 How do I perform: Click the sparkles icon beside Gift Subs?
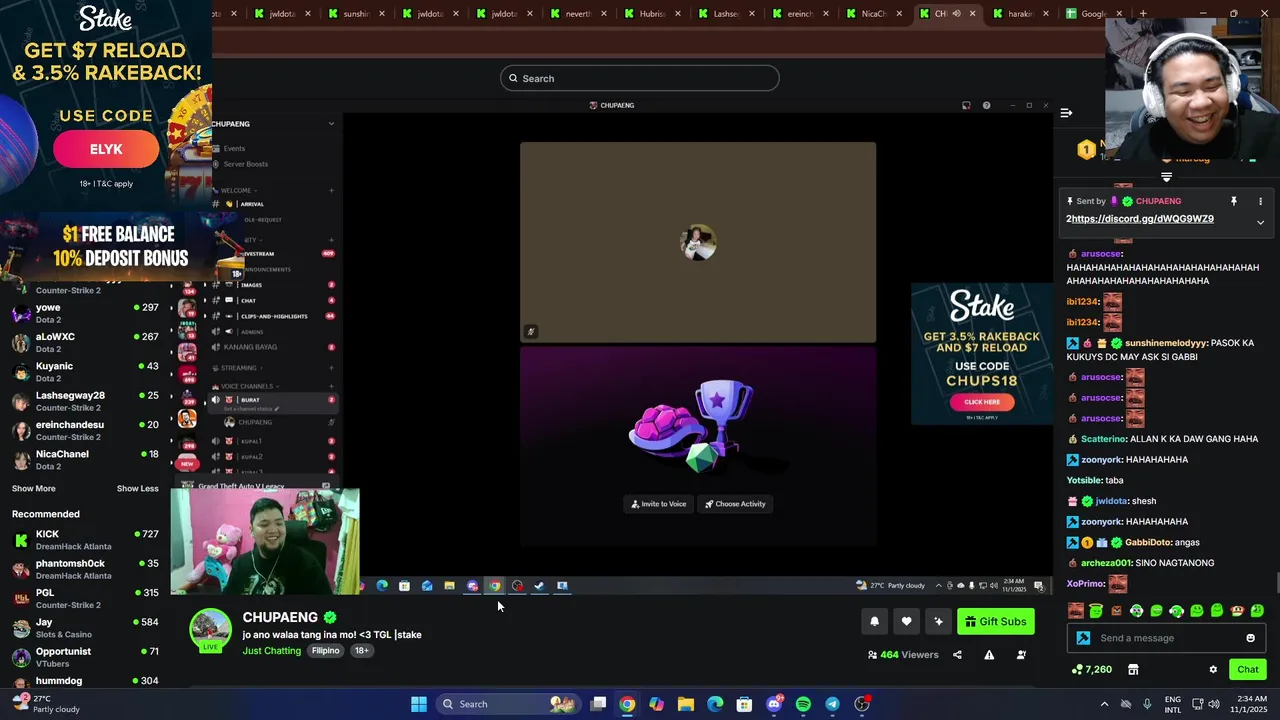938,621
